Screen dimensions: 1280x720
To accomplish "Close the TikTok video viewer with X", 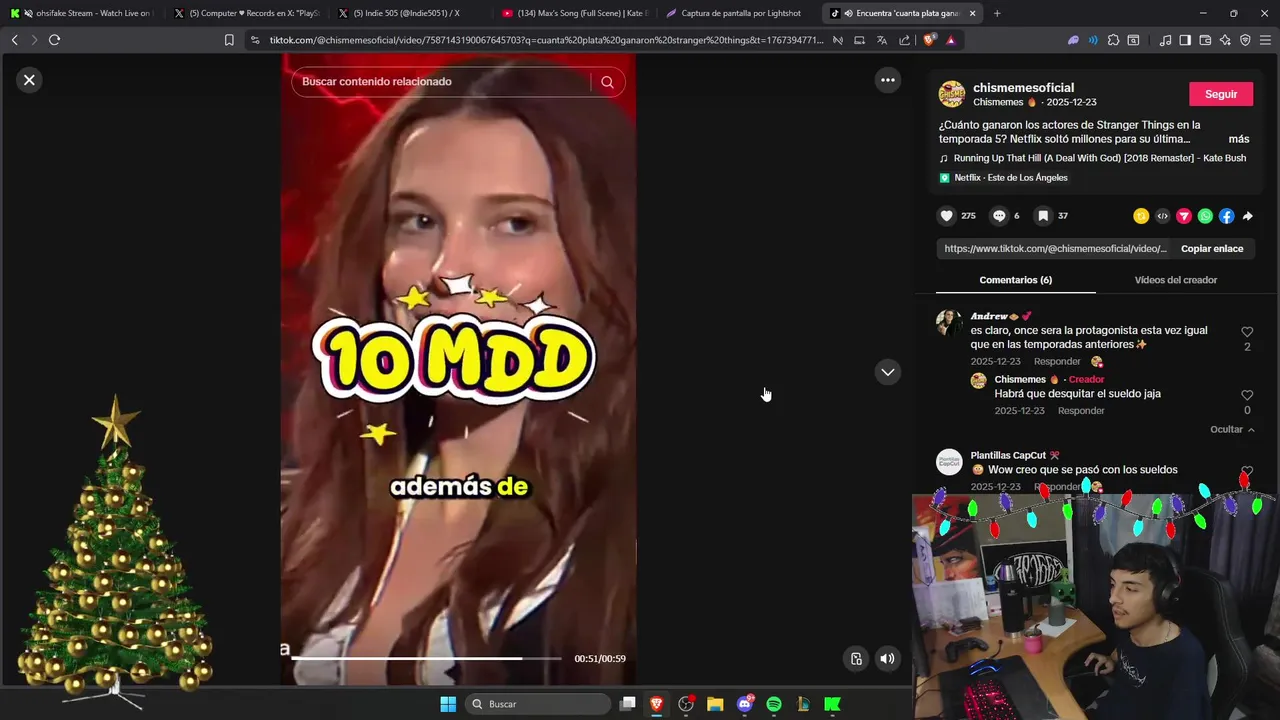I will [29, 80].
